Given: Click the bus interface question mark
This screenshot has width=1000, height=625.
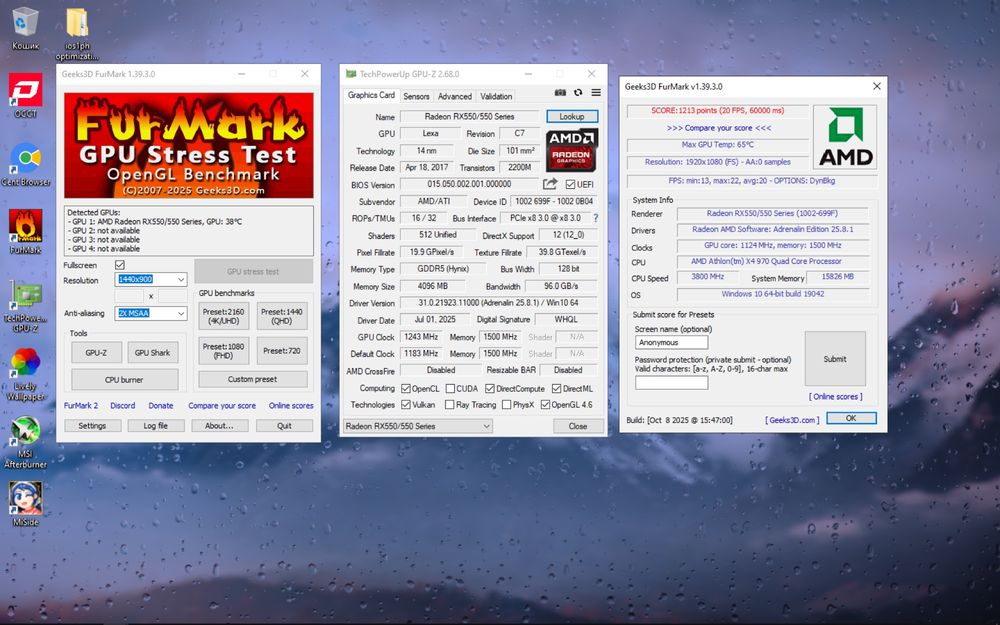Looking at the screenshot, I should click(596, 218).
